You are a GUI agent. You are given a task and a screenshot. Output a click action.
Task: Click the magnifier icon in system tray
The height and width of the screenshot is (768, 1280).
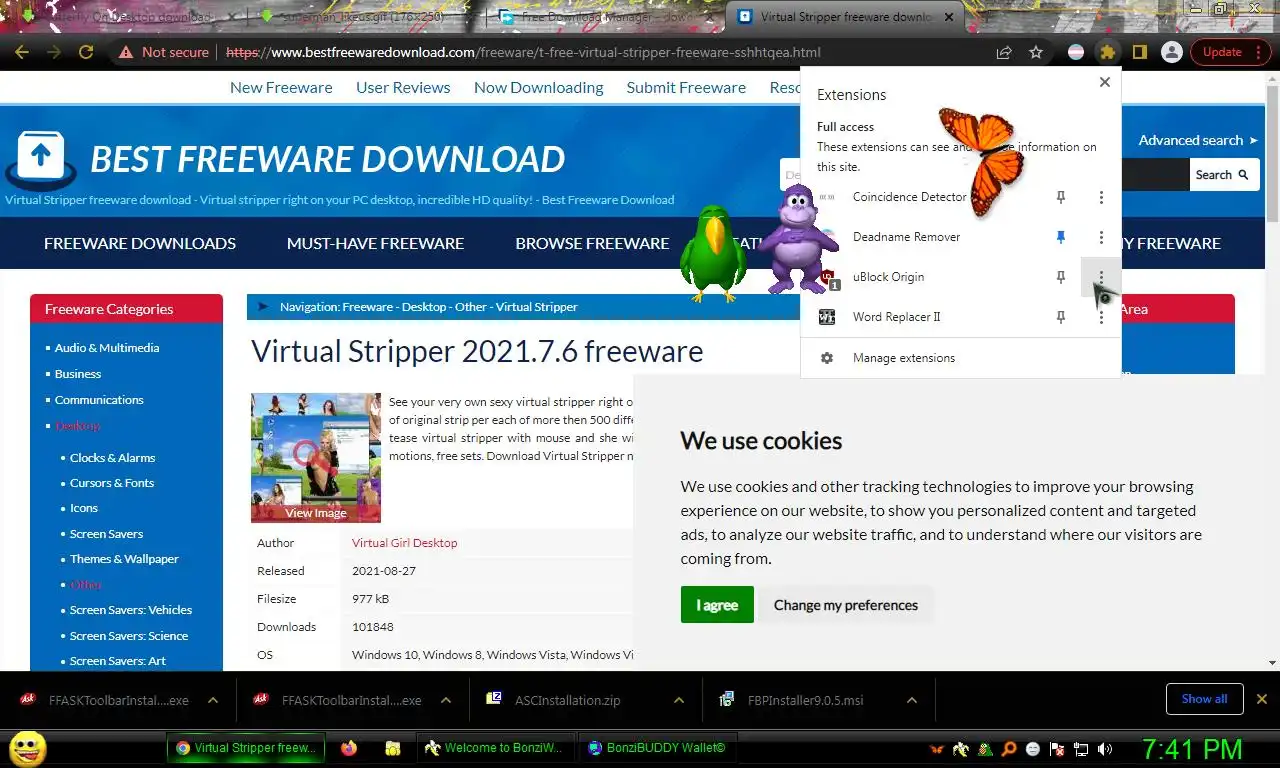[x=1009, y=749]
